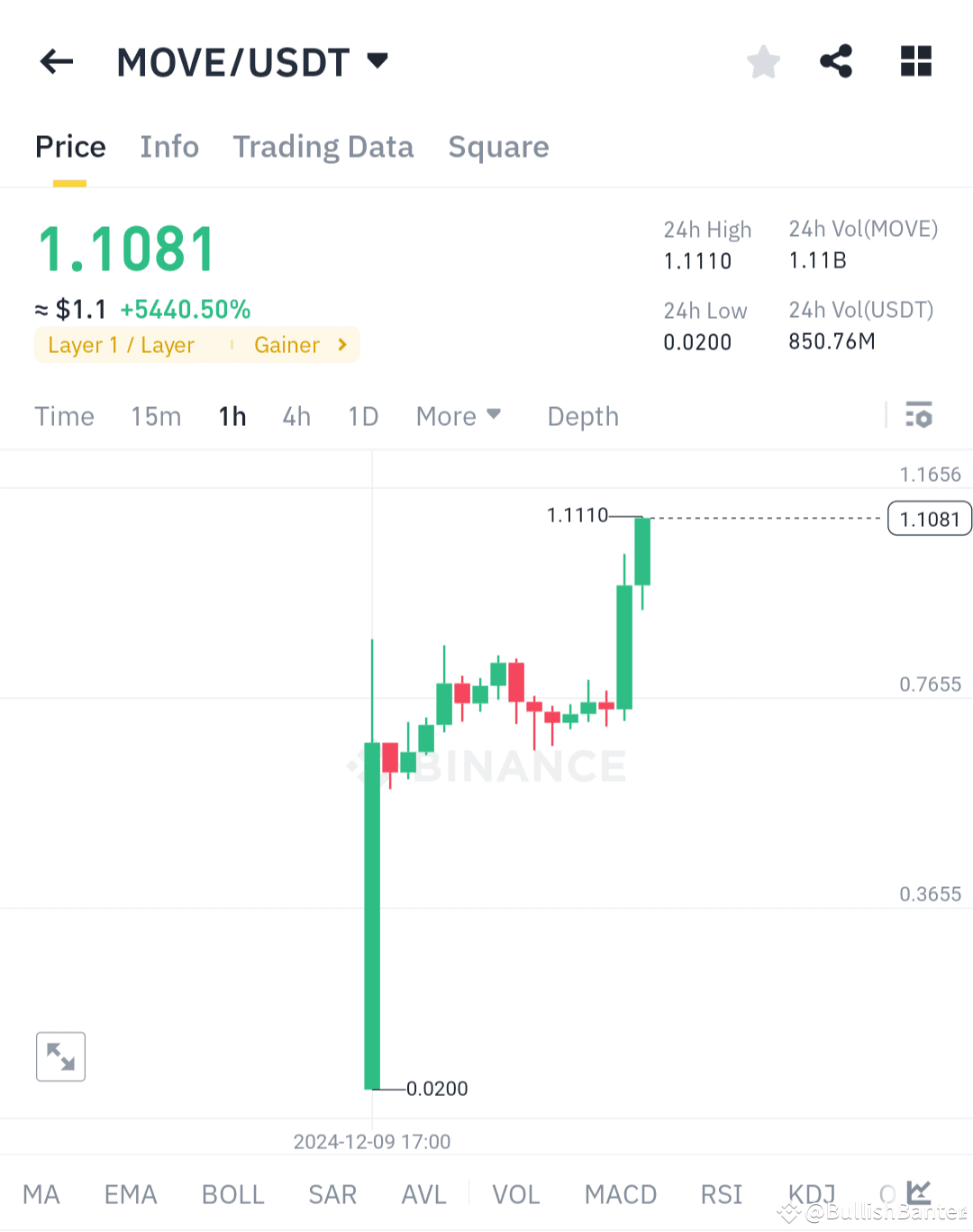Tap the back arrow to exit chart
This screenshot has height=1232, width=973.
[x=56, y=61]
